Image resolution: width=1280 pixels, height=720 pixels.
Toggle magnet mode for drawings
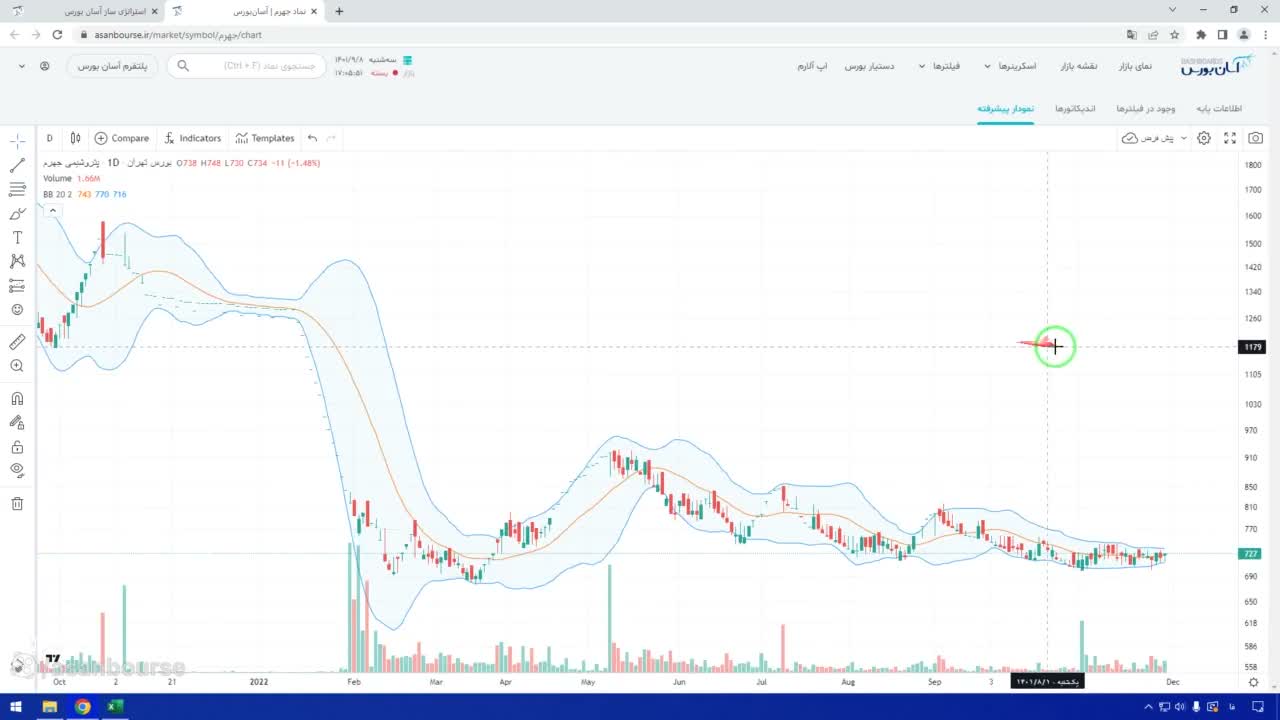point(17,399)
